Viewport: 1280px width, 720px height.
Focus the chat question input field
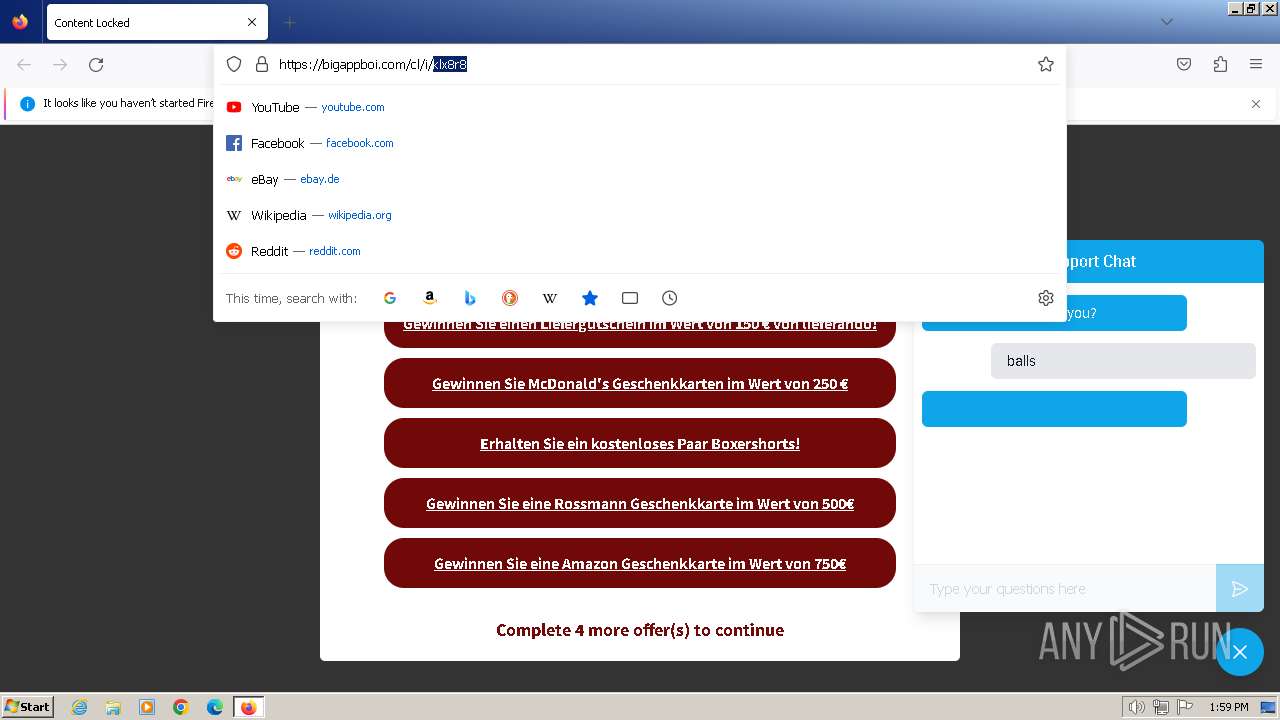click(1064, 589)
